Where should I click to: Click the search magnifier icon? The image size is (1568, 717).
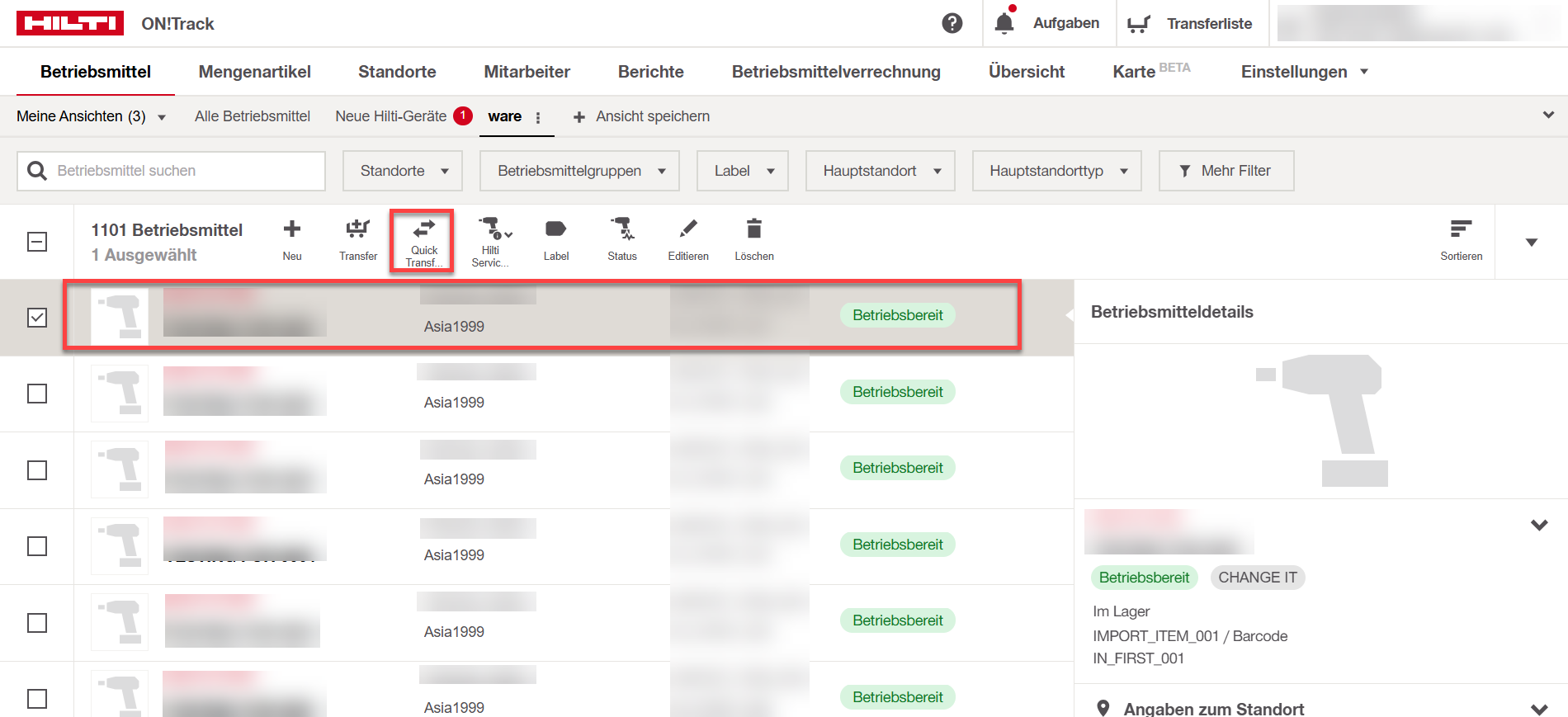click(x=37, y=171)
